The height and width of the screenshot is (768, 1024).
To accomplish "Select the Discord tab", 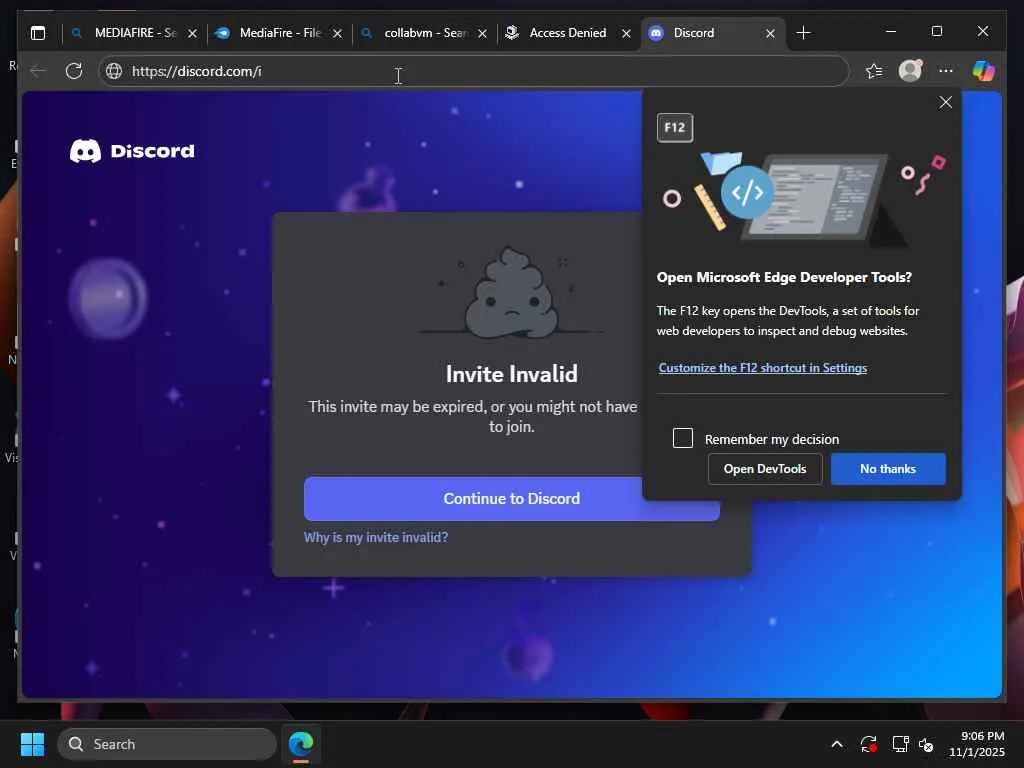I will point(712,33).
